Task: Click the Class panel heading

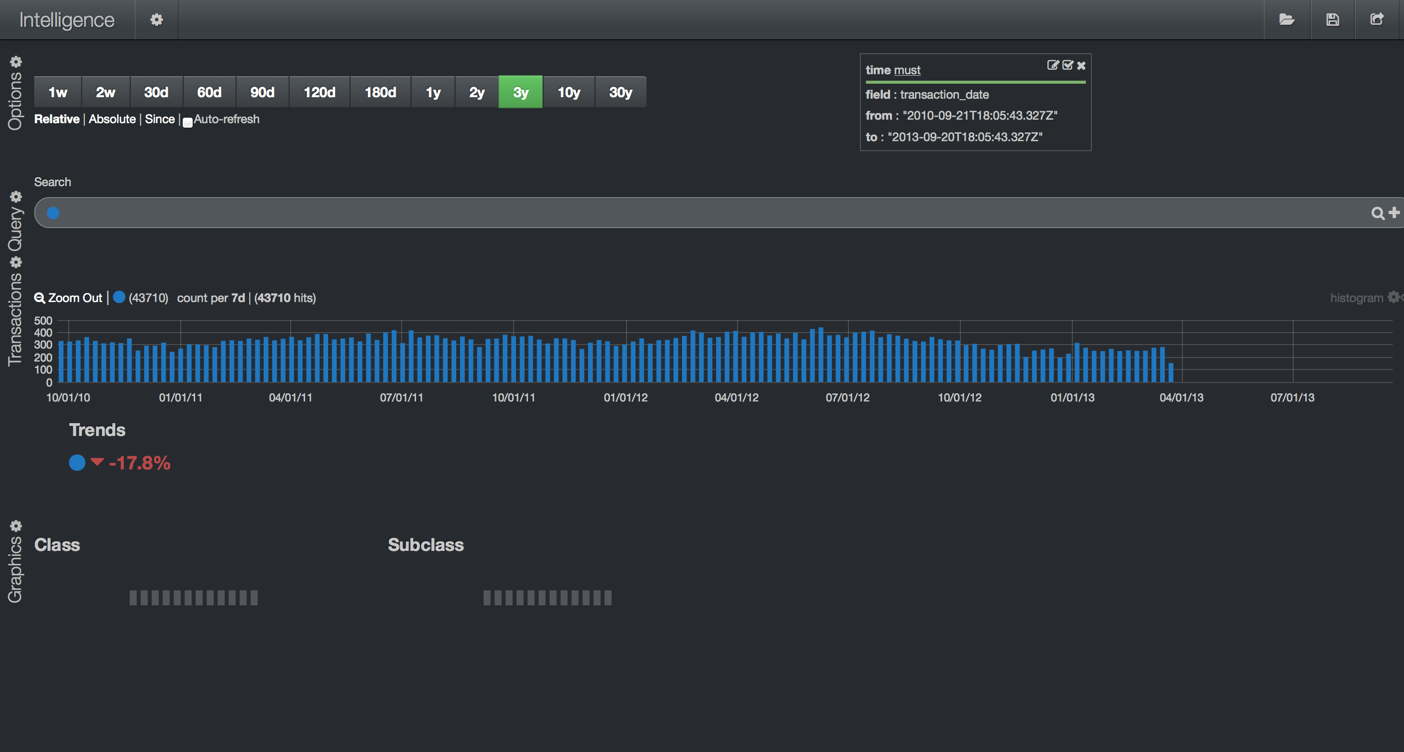Action: tap(57, 545)
